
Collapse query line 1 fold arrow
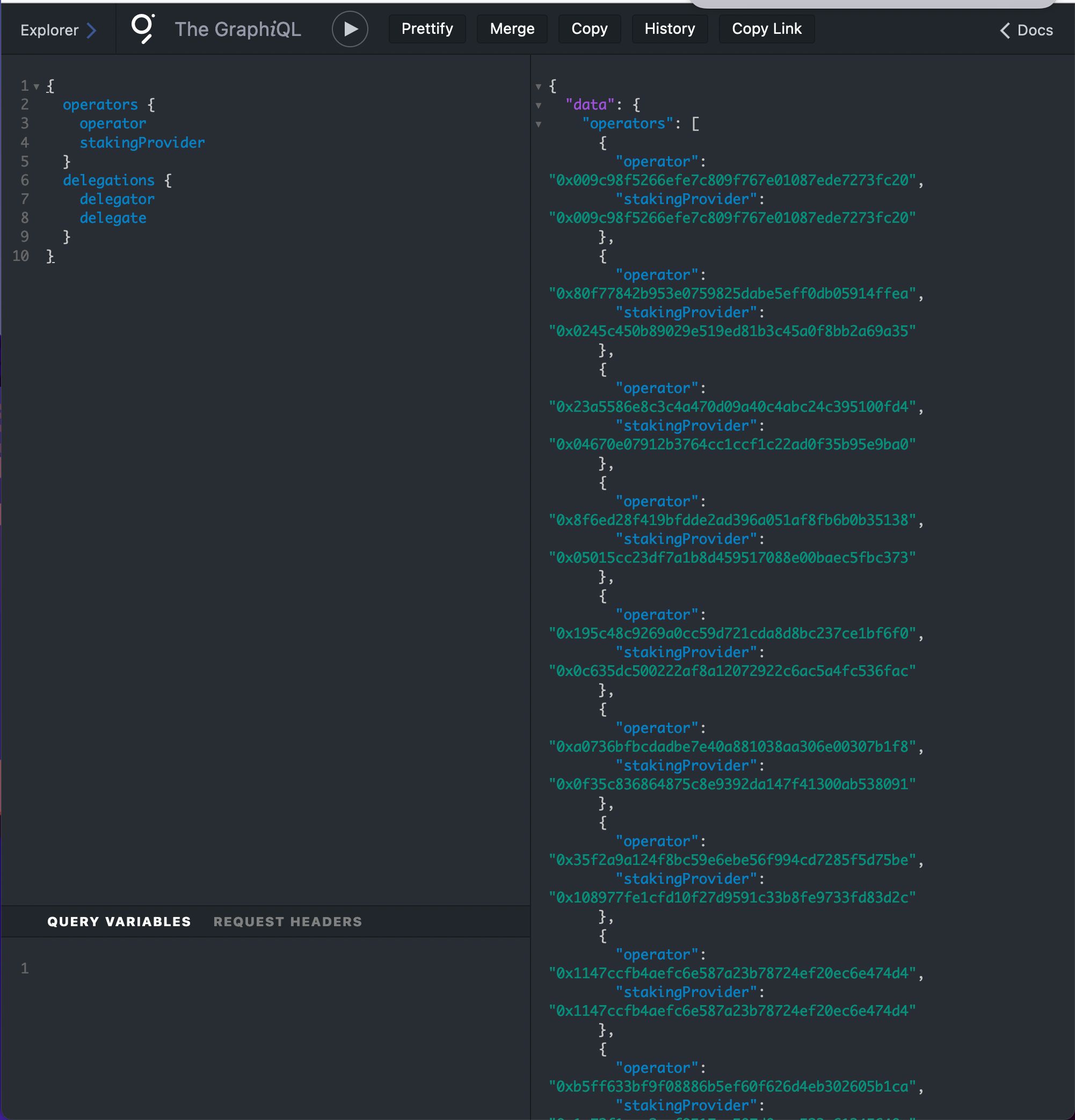pyautogui.click(x=37, y=87)
